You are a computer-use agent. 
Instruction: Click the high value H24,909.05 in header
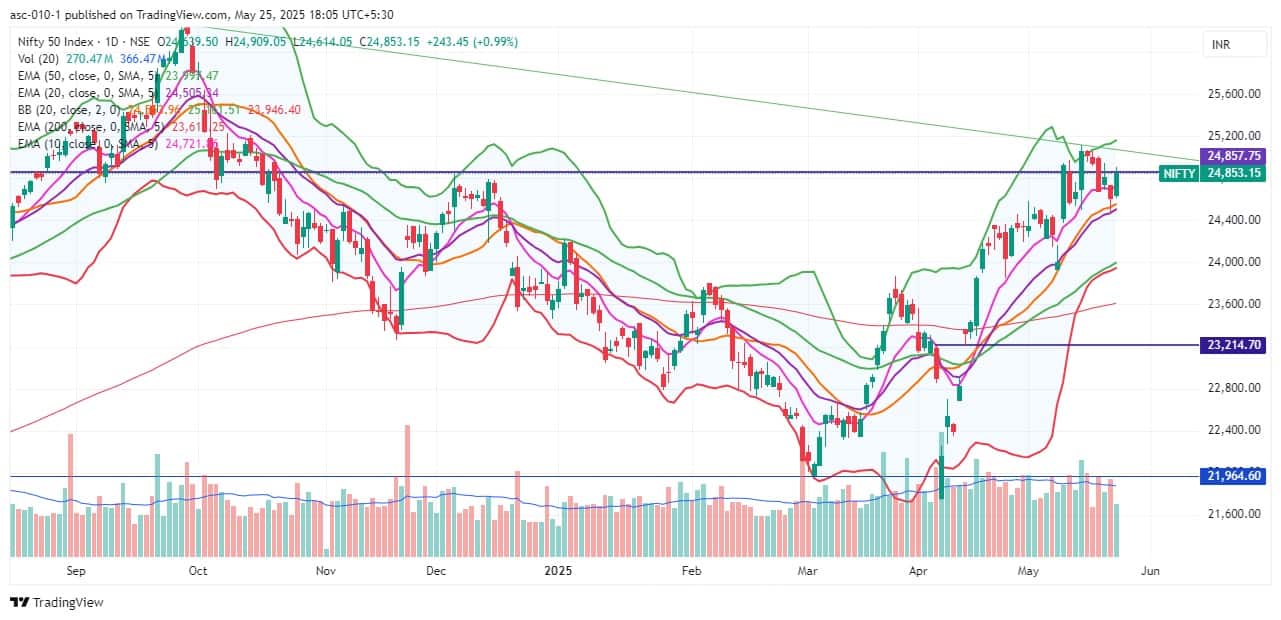pyautogui.click(x=255, y=42)
